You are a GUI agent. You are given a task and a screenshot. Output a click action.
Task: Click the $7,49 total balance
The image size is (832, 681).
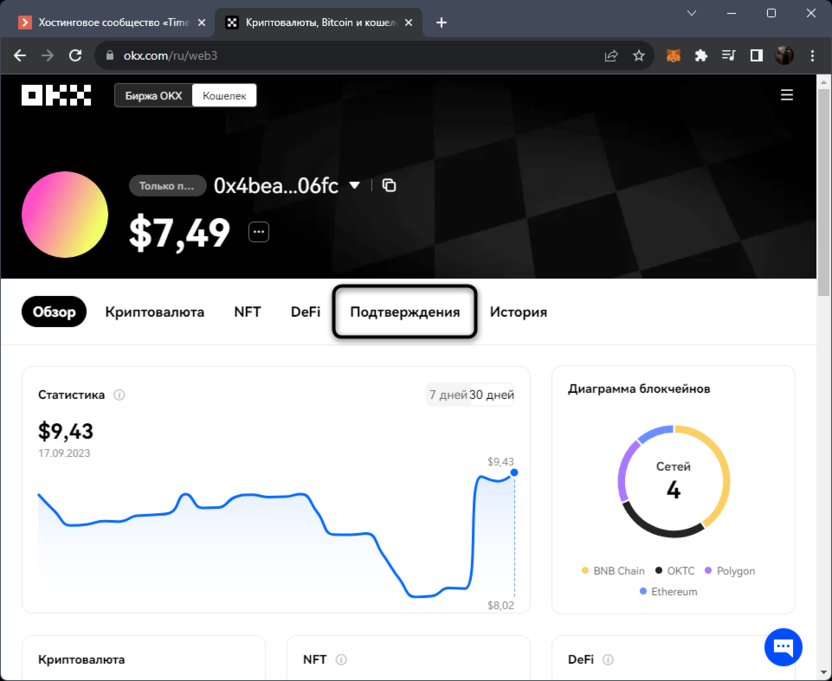pos(179,233)
